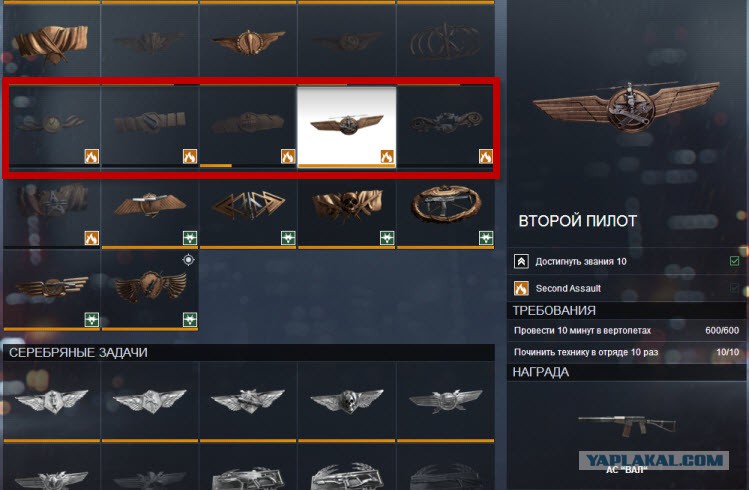The image size is (749, 490).
Task: Click the flame icon on the selected badge tile
Action: [387, 156]
